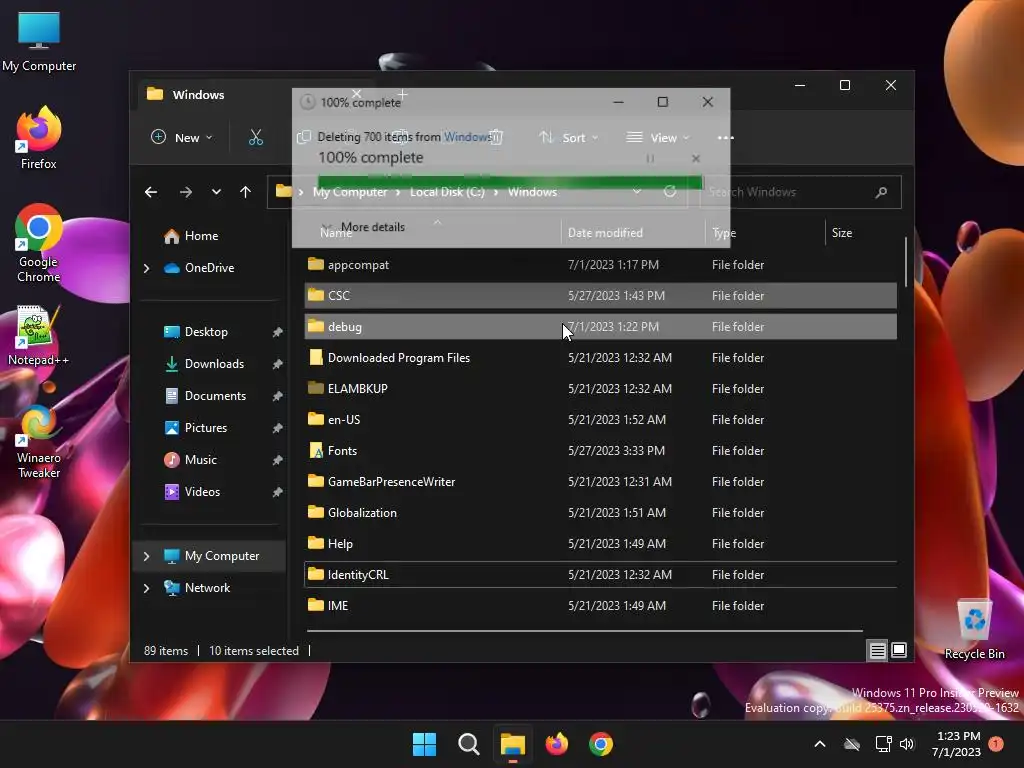
Task: Click My Computer in address breadcrumb
Action: [350, 192]
